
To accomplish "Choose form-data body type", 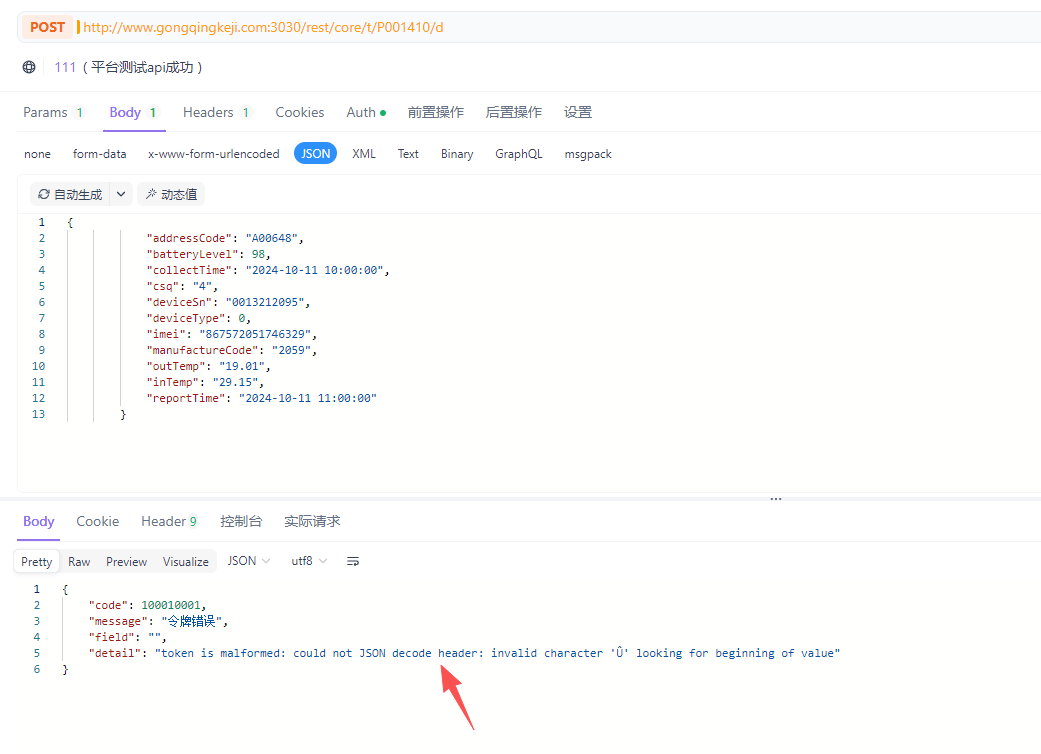I will coord(99,154).
